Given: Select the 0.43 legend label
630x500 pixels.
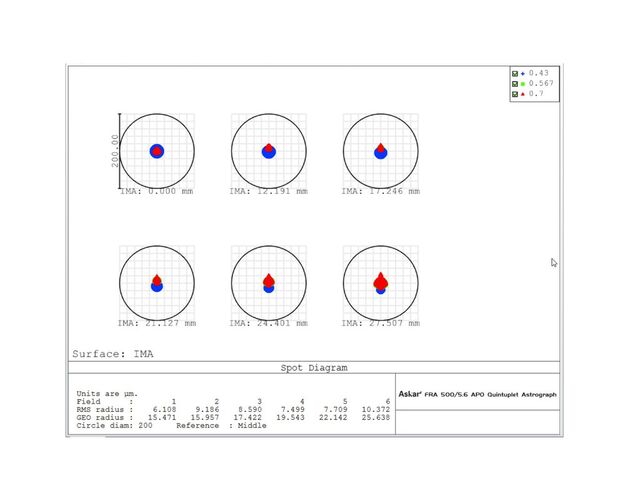Looking at the screenshot, I should coord(538,73).
